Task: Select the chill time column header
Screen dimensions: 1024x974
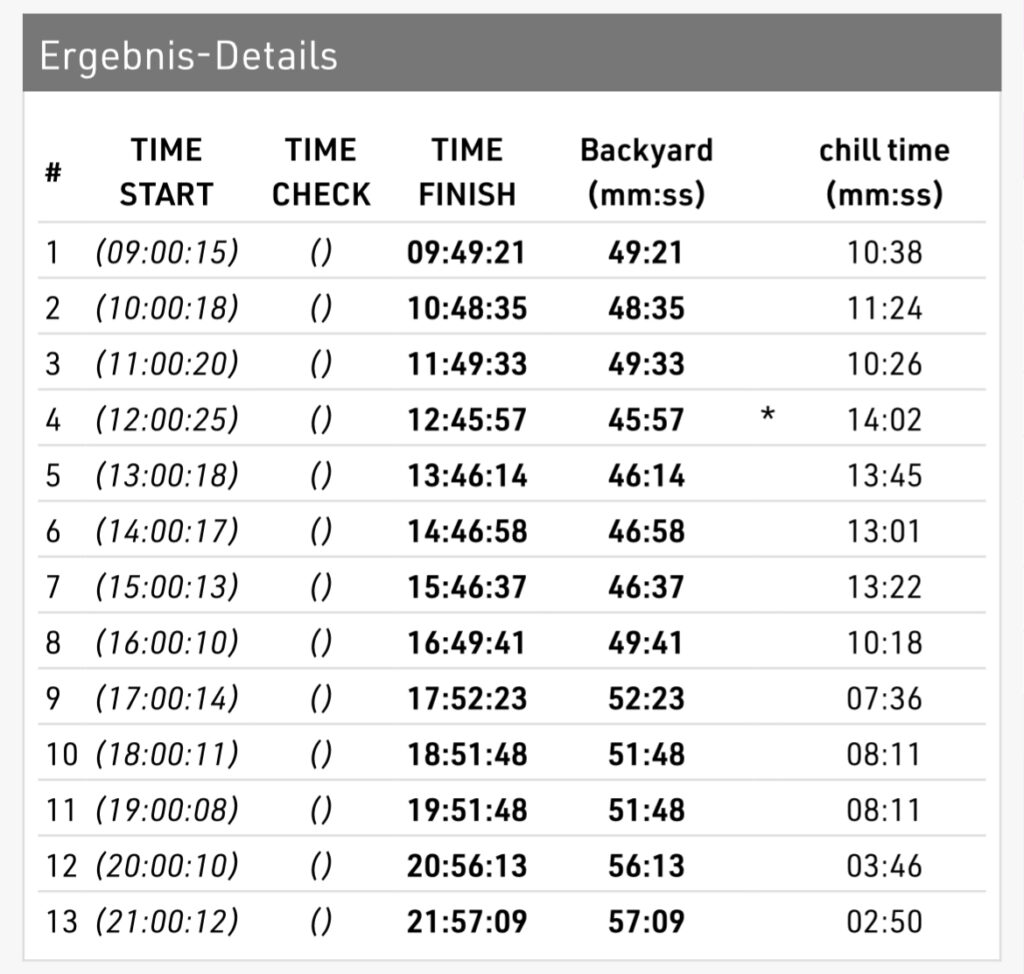Action: click(884, 172)
